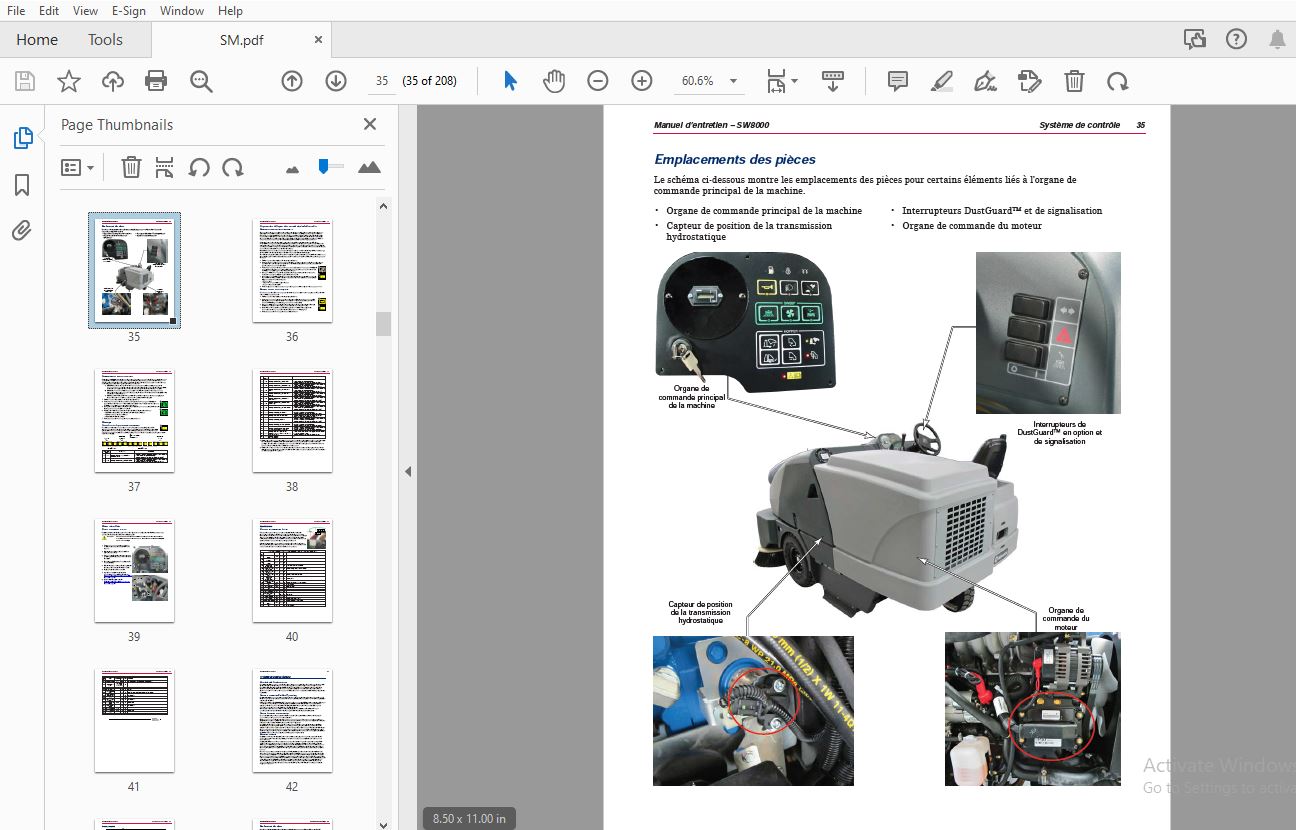Open the Attachments paperclip panel
Viewport: 1296px width, 830px height.
pyautogui.click(x=22, y=231)
